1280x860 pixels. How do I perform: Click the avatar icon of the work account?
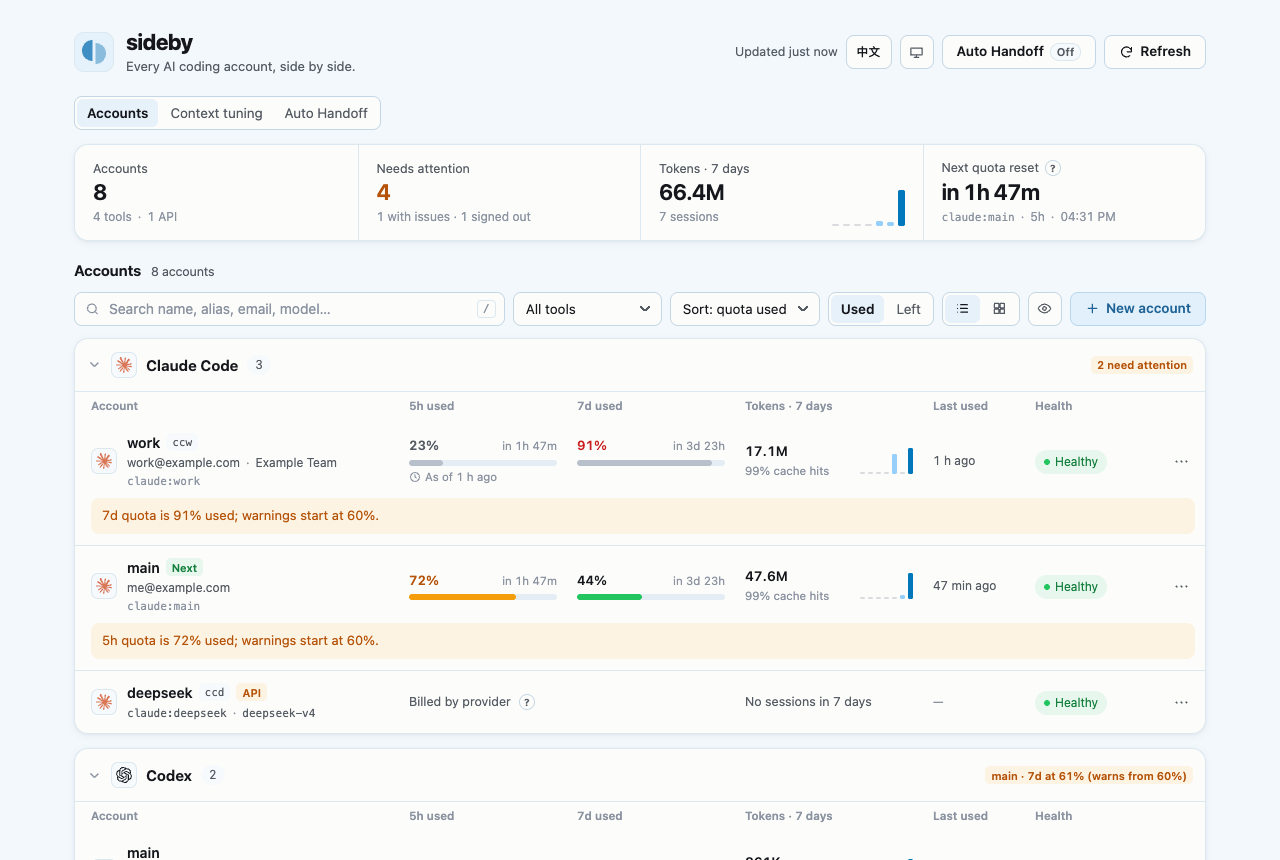[x=104, y=461]
